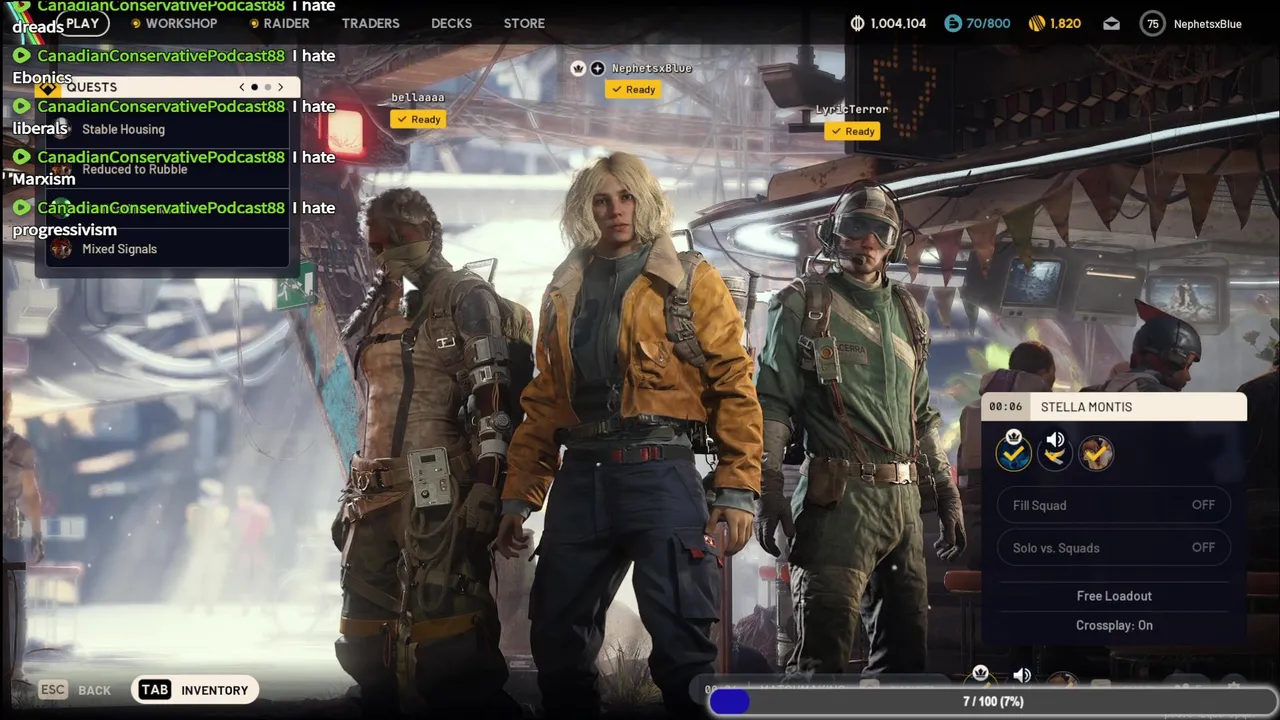Toggle the Solo vs. Squads option

[1114, 548]
